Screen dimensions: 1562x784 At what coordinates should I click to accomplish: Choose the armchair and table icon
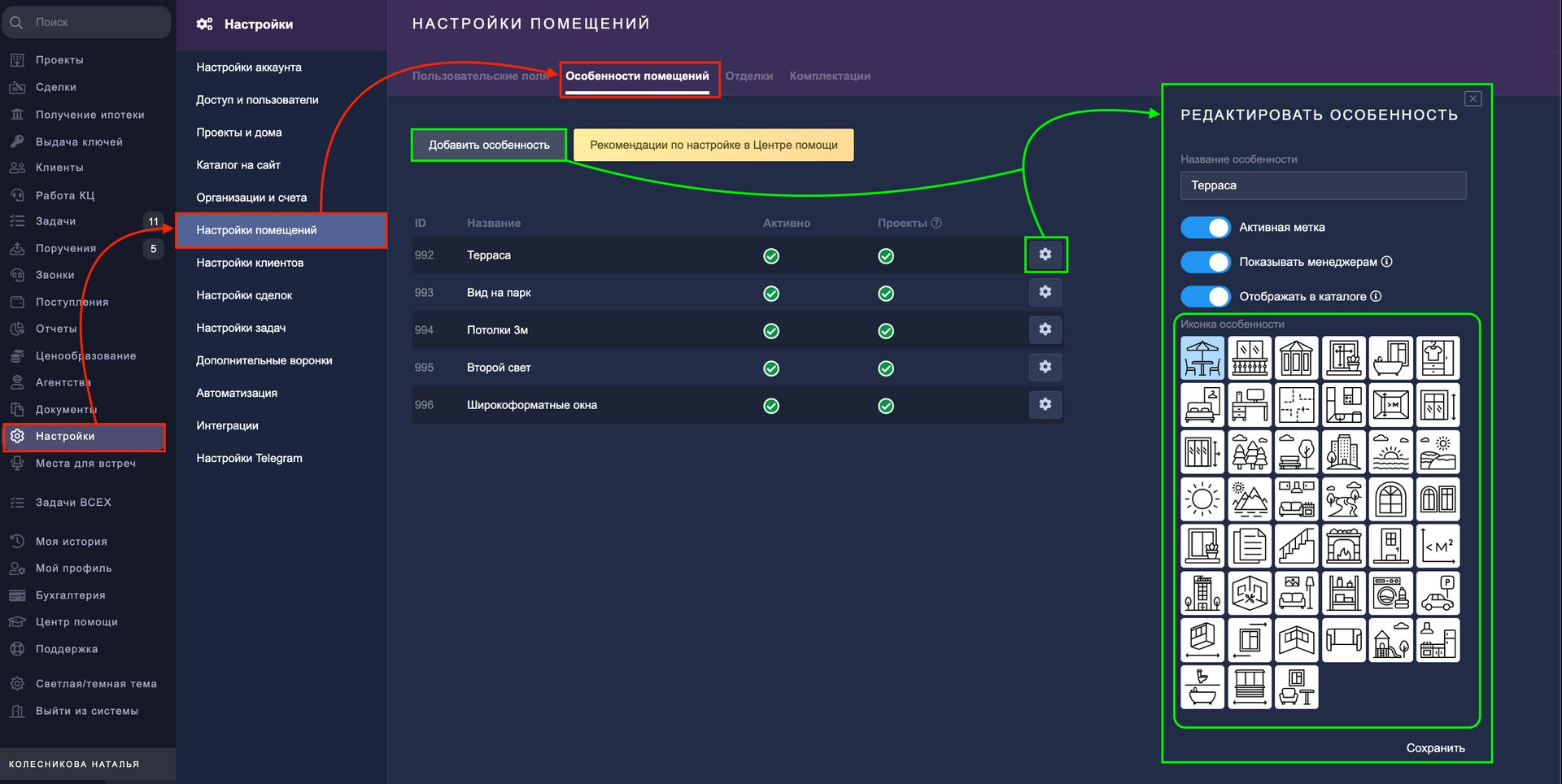click(1297, 688)
